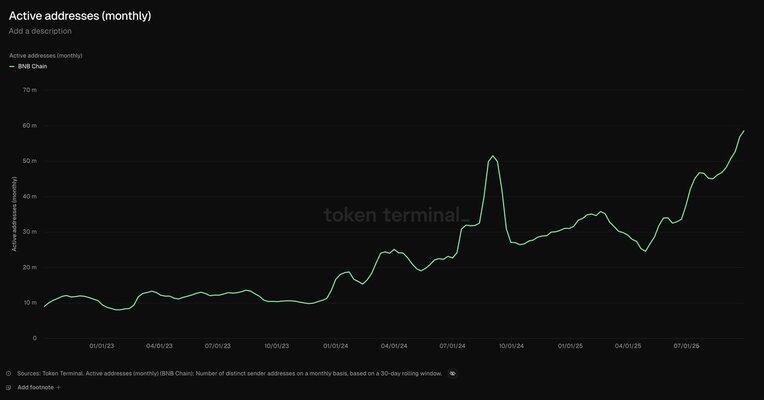Image resolution: width=764 pixels, height=400 pixels.
Task: Toggle the BNB Chain legend label
Action: pos(32,67)
